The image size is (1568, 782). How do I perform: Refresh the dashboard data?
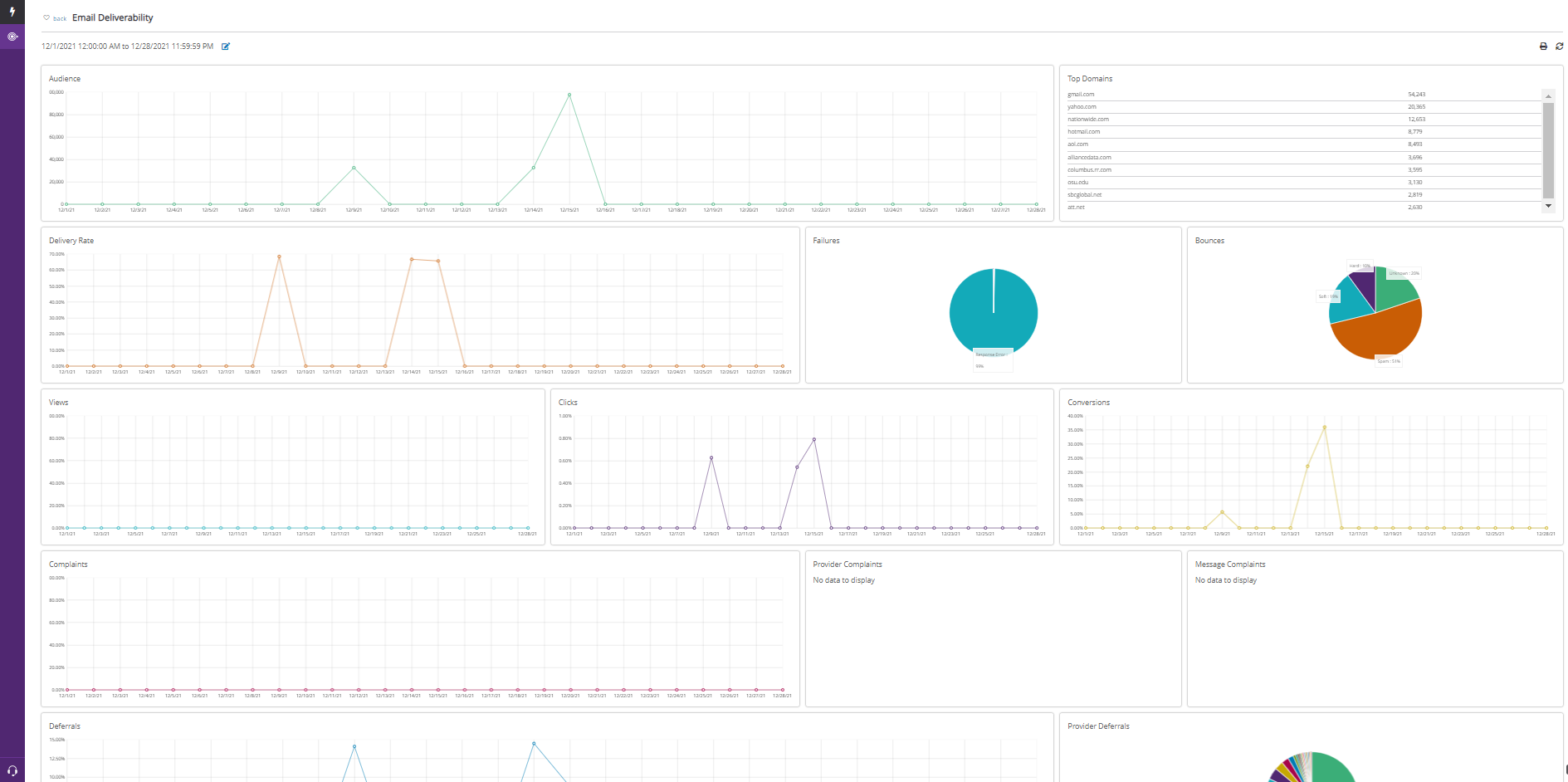coord(1559,46)
